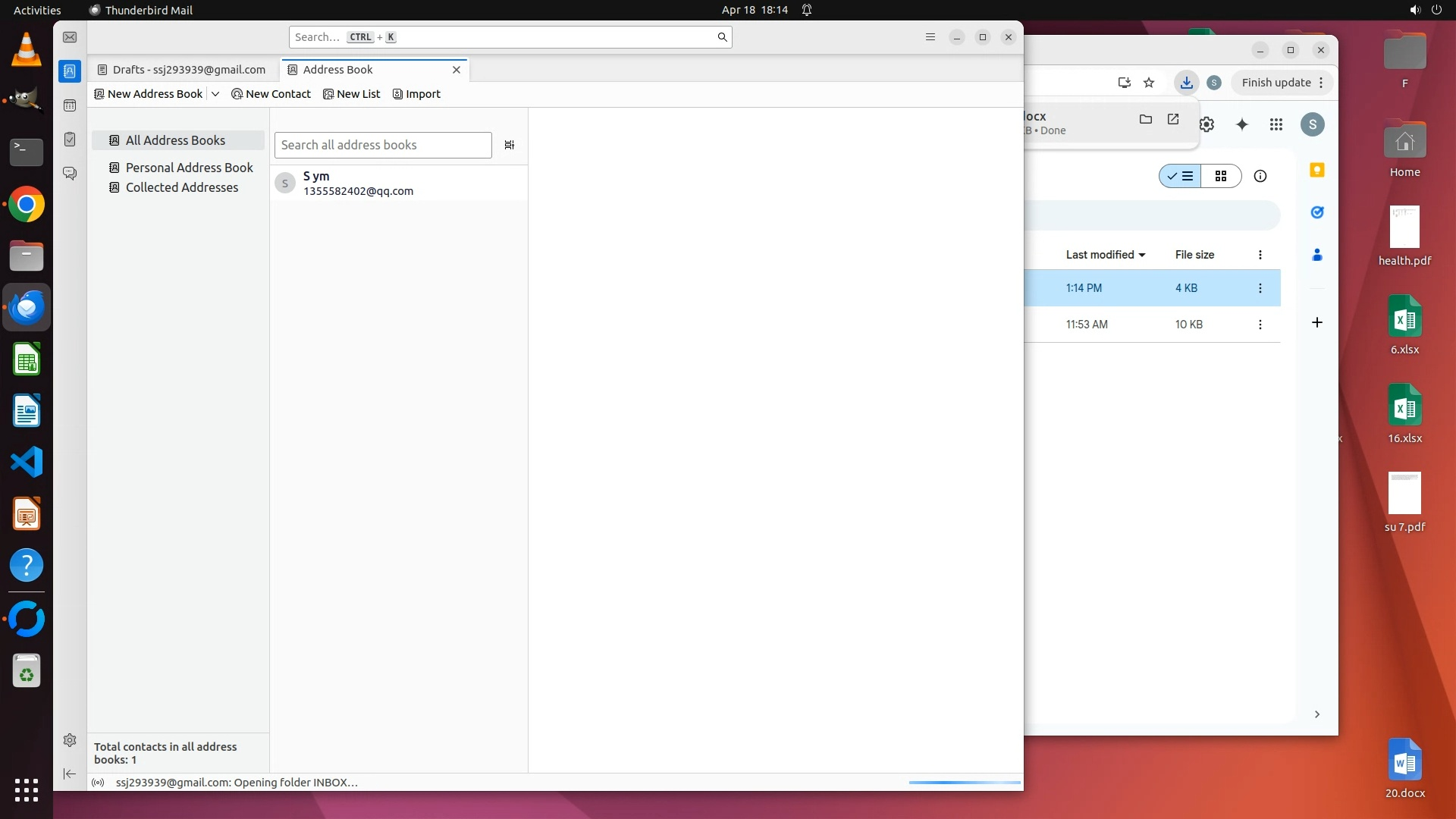The image size is (1456, 819).
Task: Click the Import button
Action: click(x=416, y=94)
